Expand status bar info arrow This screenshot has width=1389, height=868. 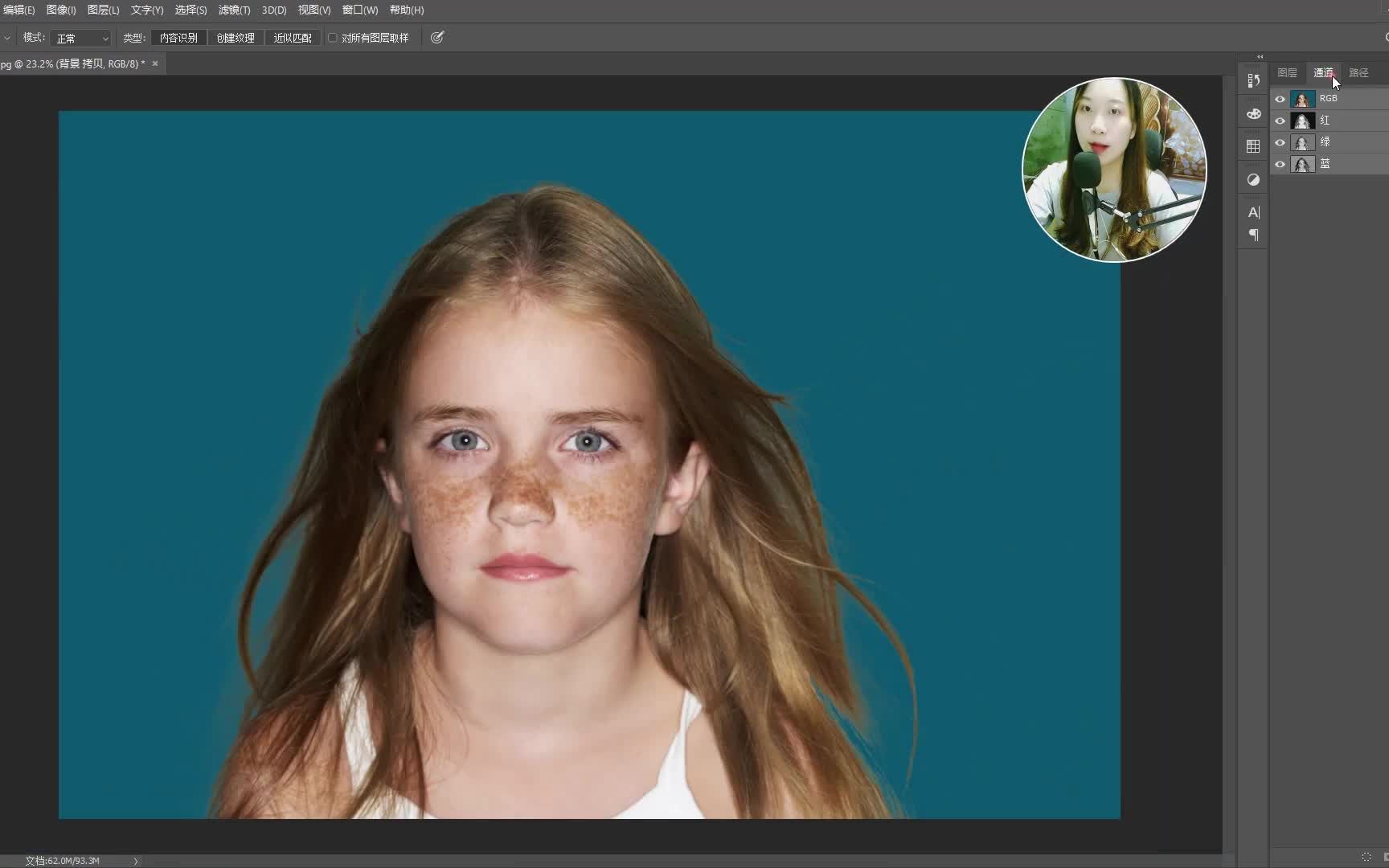[136, 861]
